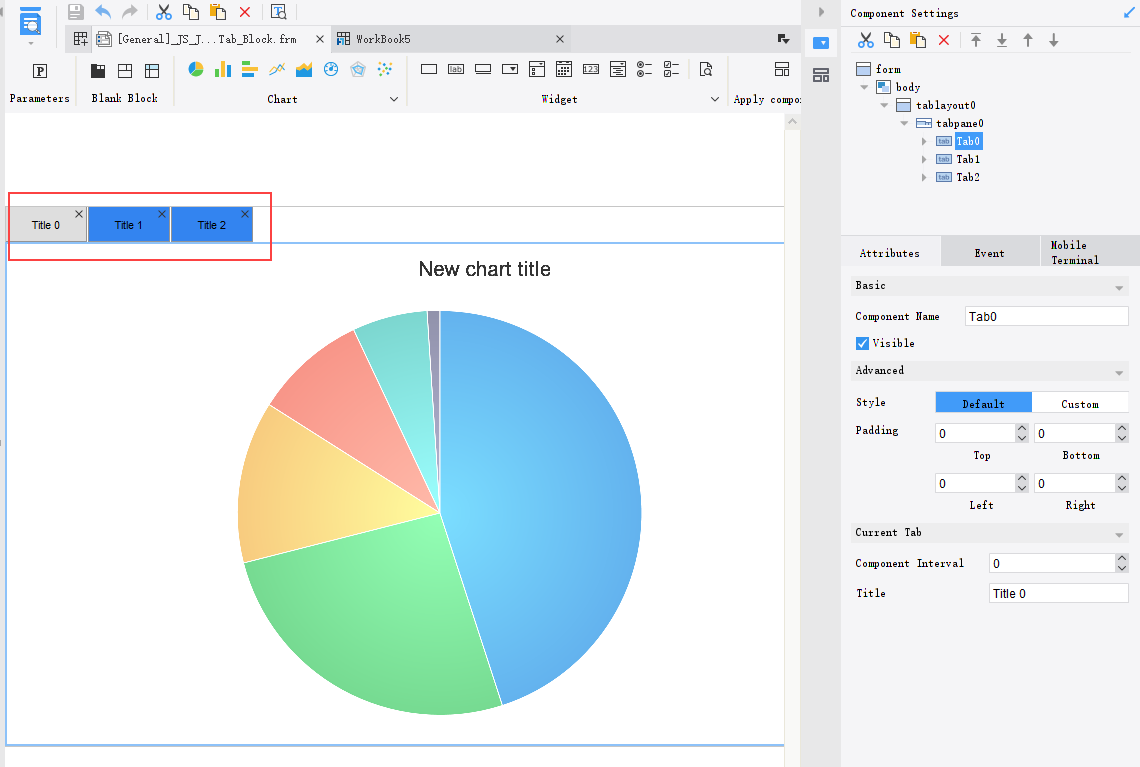Viewport: 1140px width, 767px height.
Task: Expand Tab0 node in component tree
Action: (x=924, y=141)
